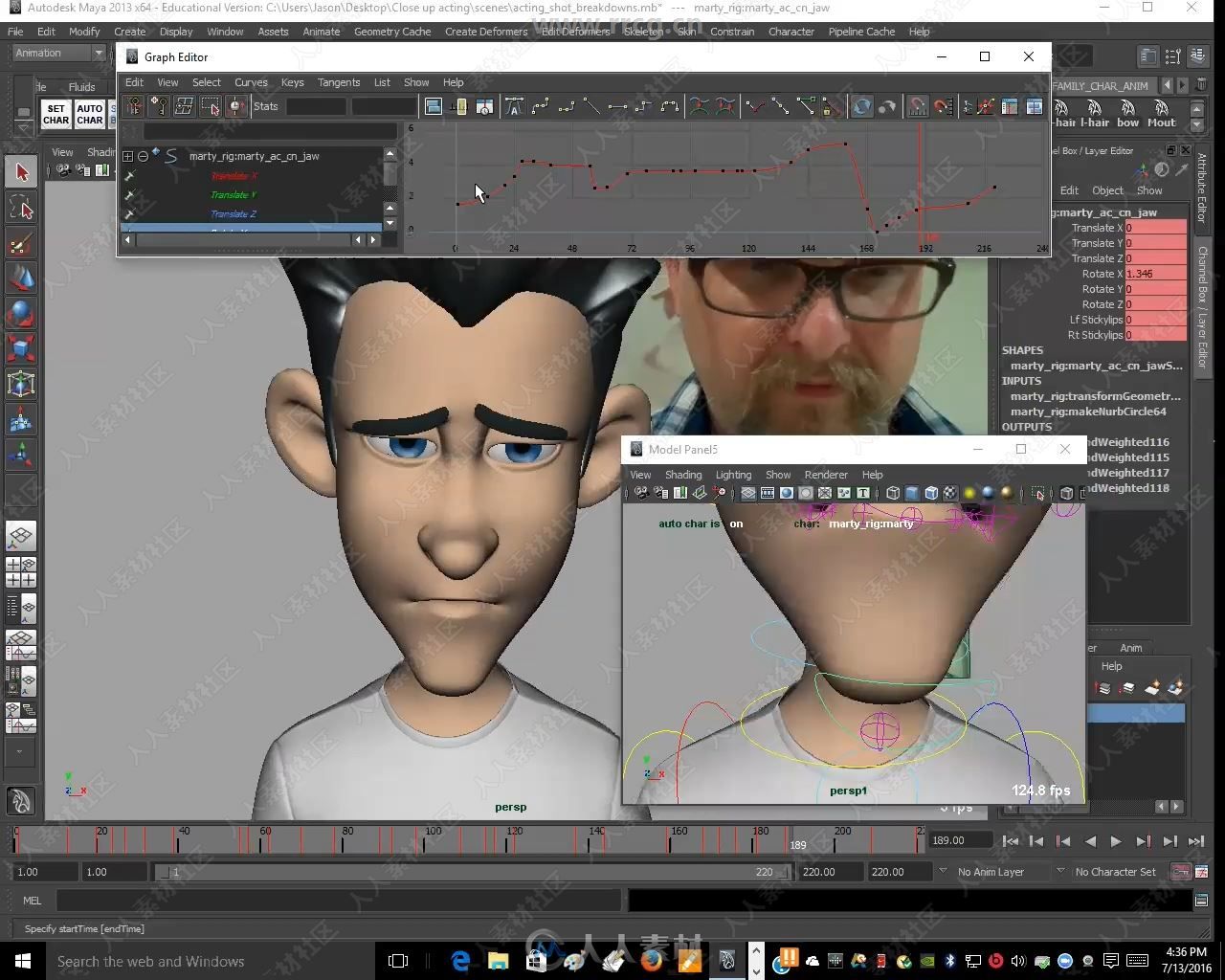This screenshot has width=1225, height=980.
Task: Toggle smooth shade blue cube in Model Panel5
Action: tap(912, 494)
